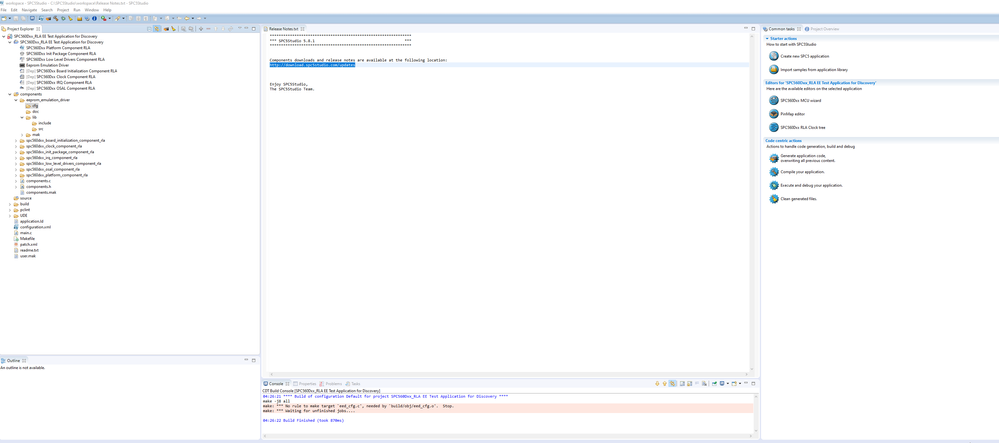The width and height of the screenshot is (999, 443).
Task: Open the Edit menu
Action: (x=14, y=10)
